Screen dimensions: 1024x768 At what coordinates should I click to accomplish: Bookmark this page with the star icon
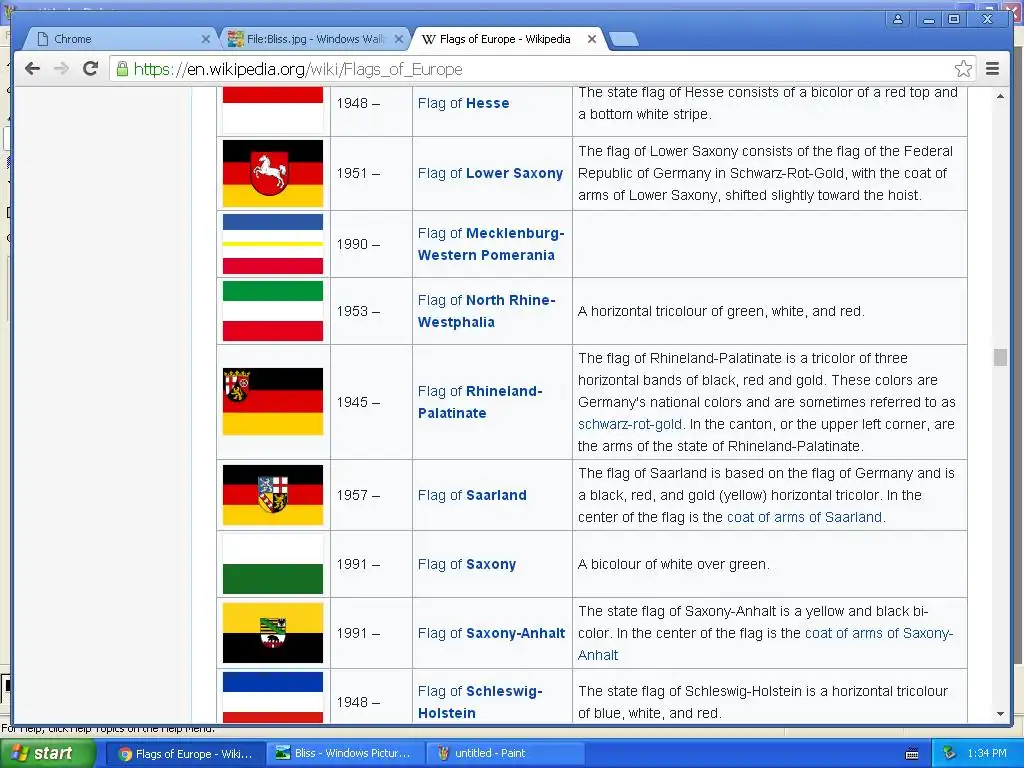click(963, 69)
